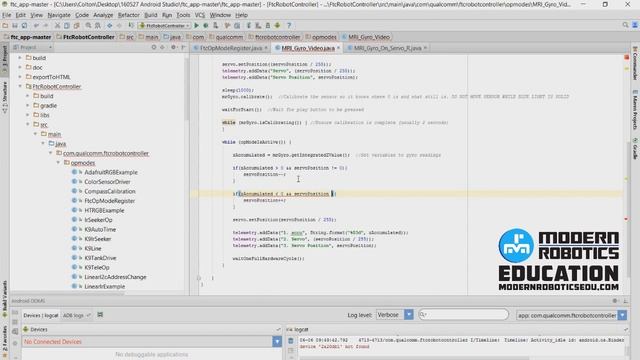Select ColorSensorDriver class in tree

[107, 182]
